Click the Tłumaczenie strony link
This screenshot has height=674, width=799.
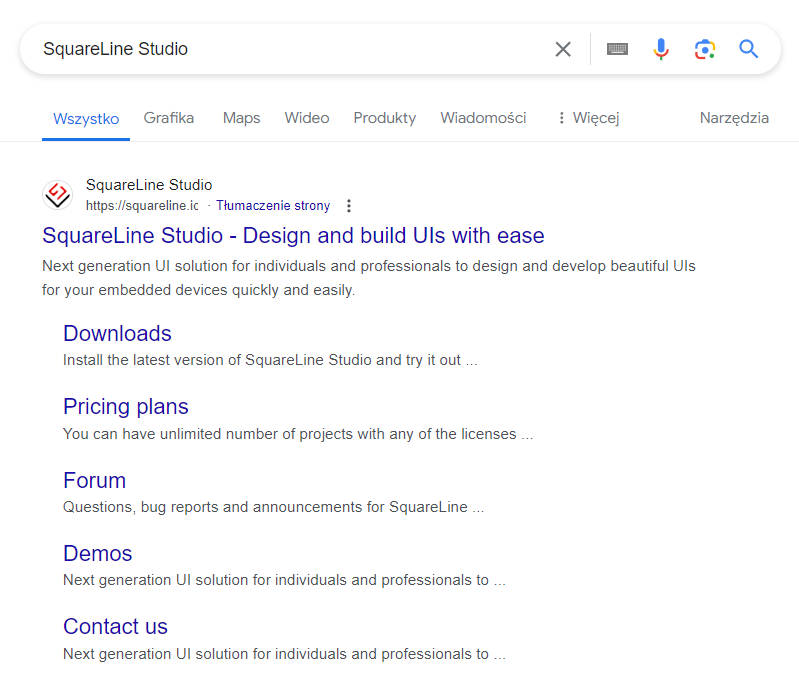(x=273, y=206)
